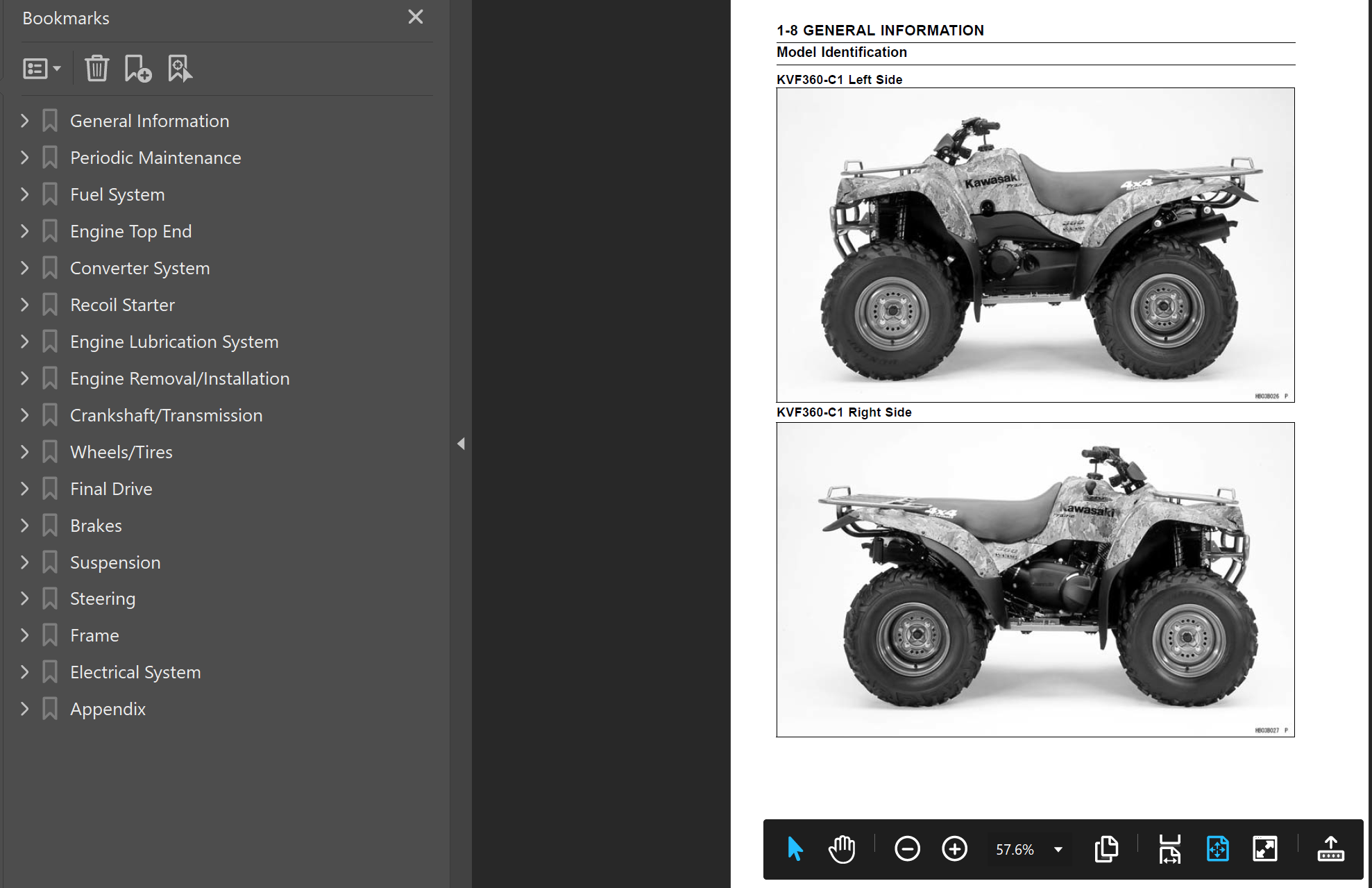Expand the Engine Lubrication System bookmark
The height and width of the screenshot is (888, 1372).
[25, 342]
